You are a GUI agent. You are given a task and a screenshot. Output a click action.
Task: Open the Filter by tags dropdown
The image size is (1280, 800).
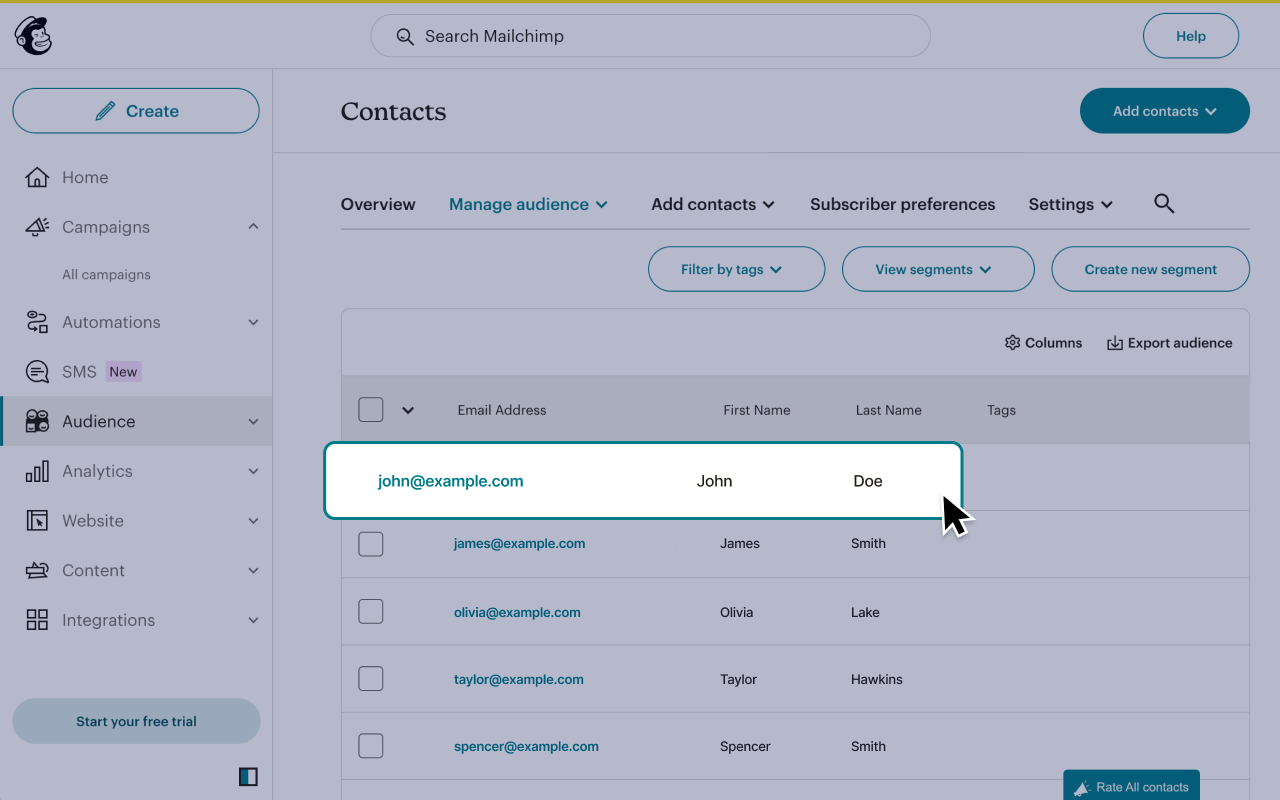click(736, 269)
